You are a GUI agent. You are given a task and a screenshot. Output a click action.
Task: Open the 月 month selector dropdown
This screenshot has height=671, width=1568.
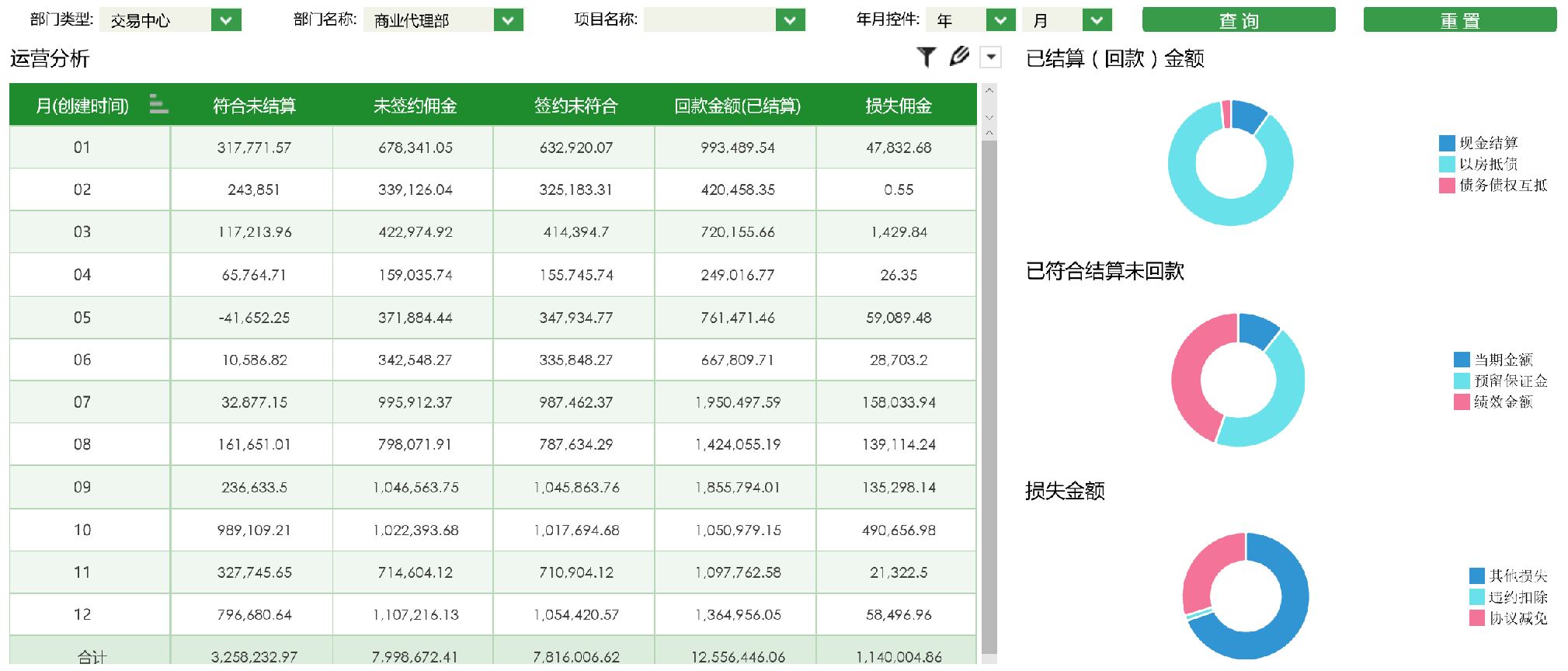[1097, 20]
